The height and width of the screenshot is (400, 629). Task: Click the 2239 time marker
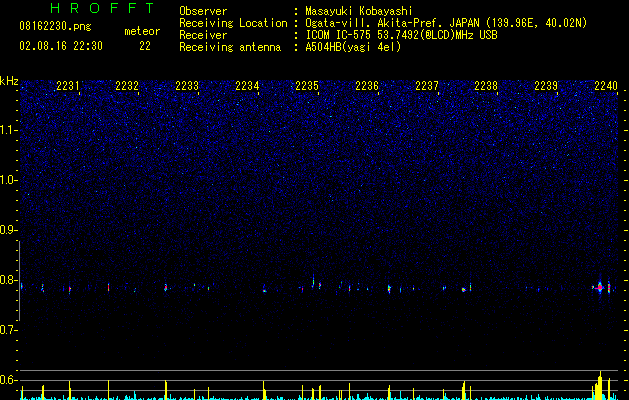(x=546, y=86)
